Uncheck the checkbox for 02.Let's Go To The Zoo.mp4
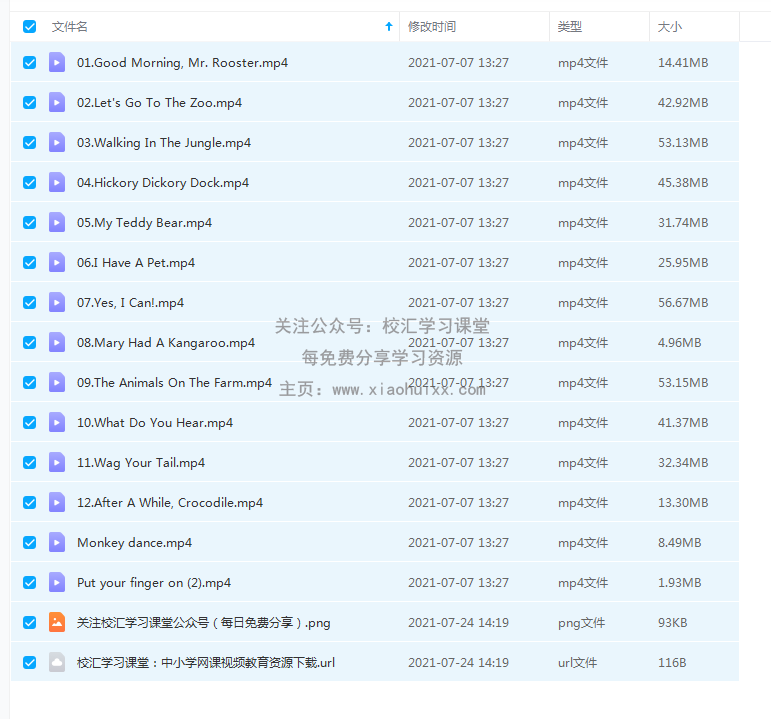This screenshot has height=719, width=771. 29,102
